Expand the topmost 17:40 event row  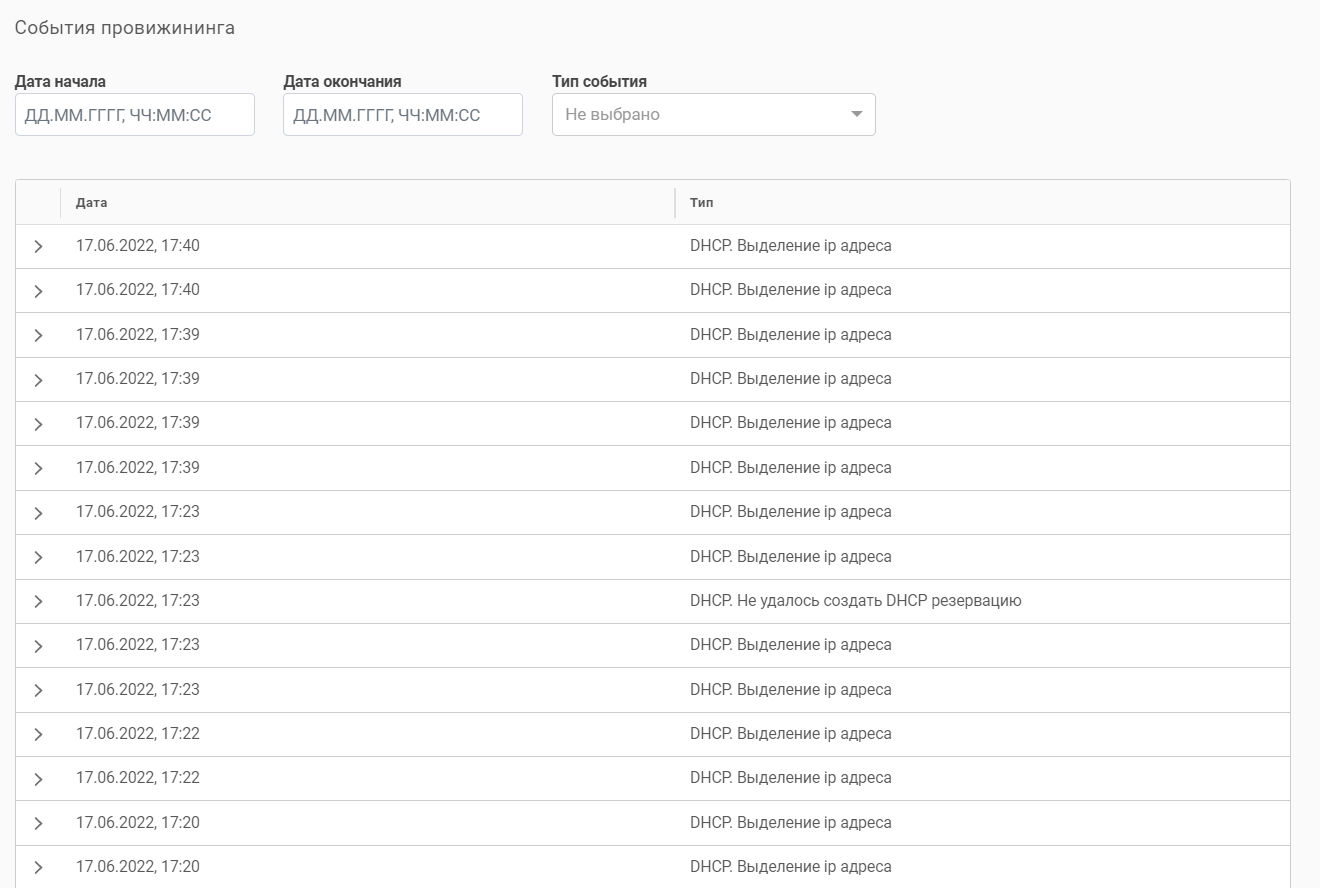(38, 247)
